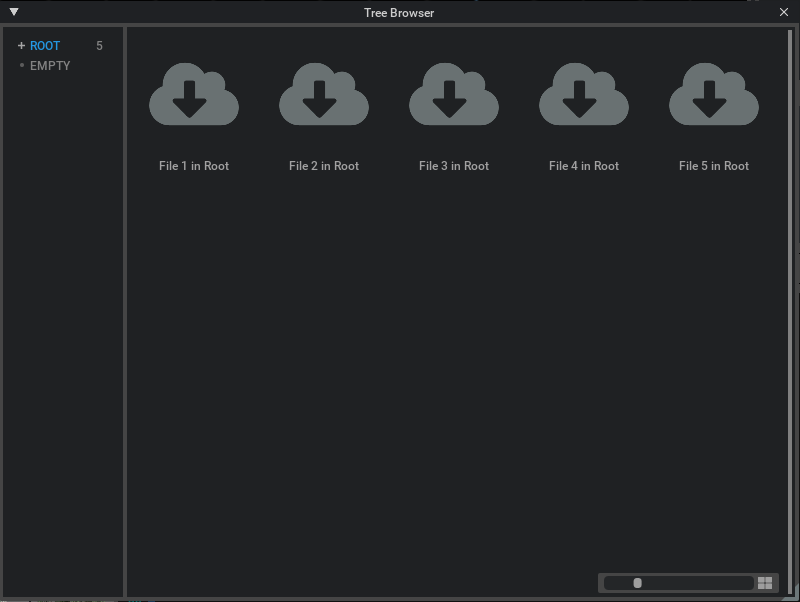Click the File 2 in Root label
800x602 pixels.
[x=323, y=166]
